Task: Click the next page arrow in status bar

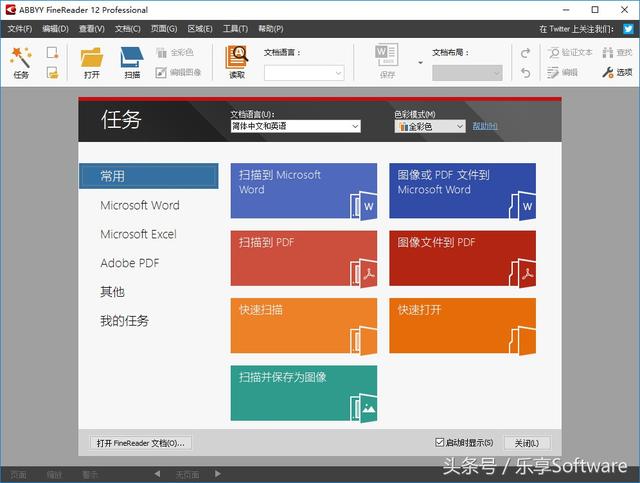Action: (218, 474)
